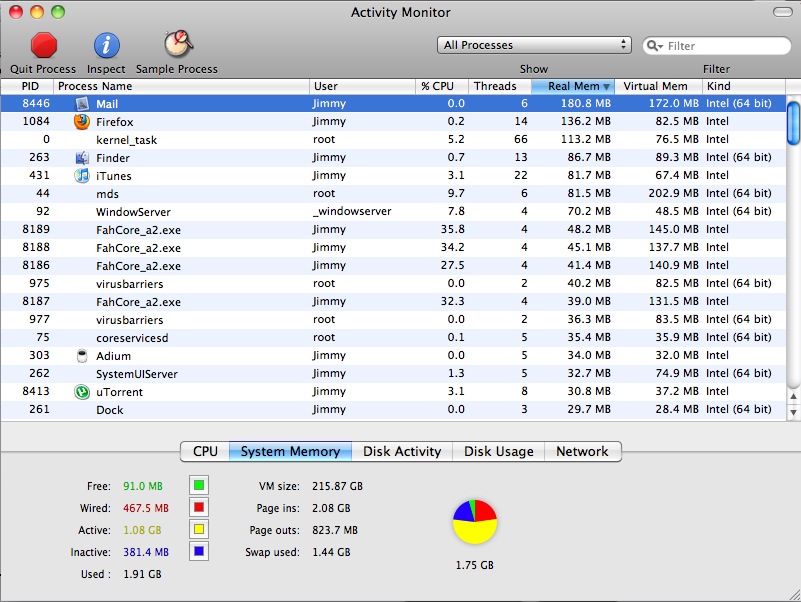Sort by the % CPU column header

442,86
